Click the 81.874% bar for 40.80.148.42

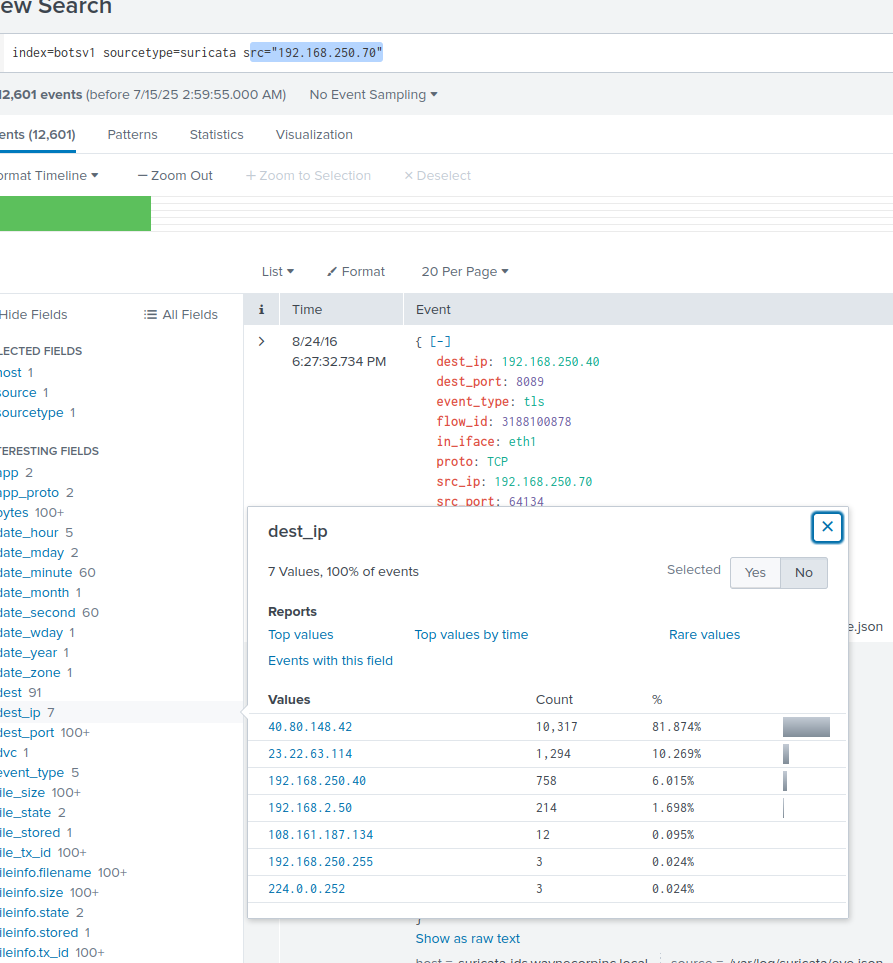[806, 727]
